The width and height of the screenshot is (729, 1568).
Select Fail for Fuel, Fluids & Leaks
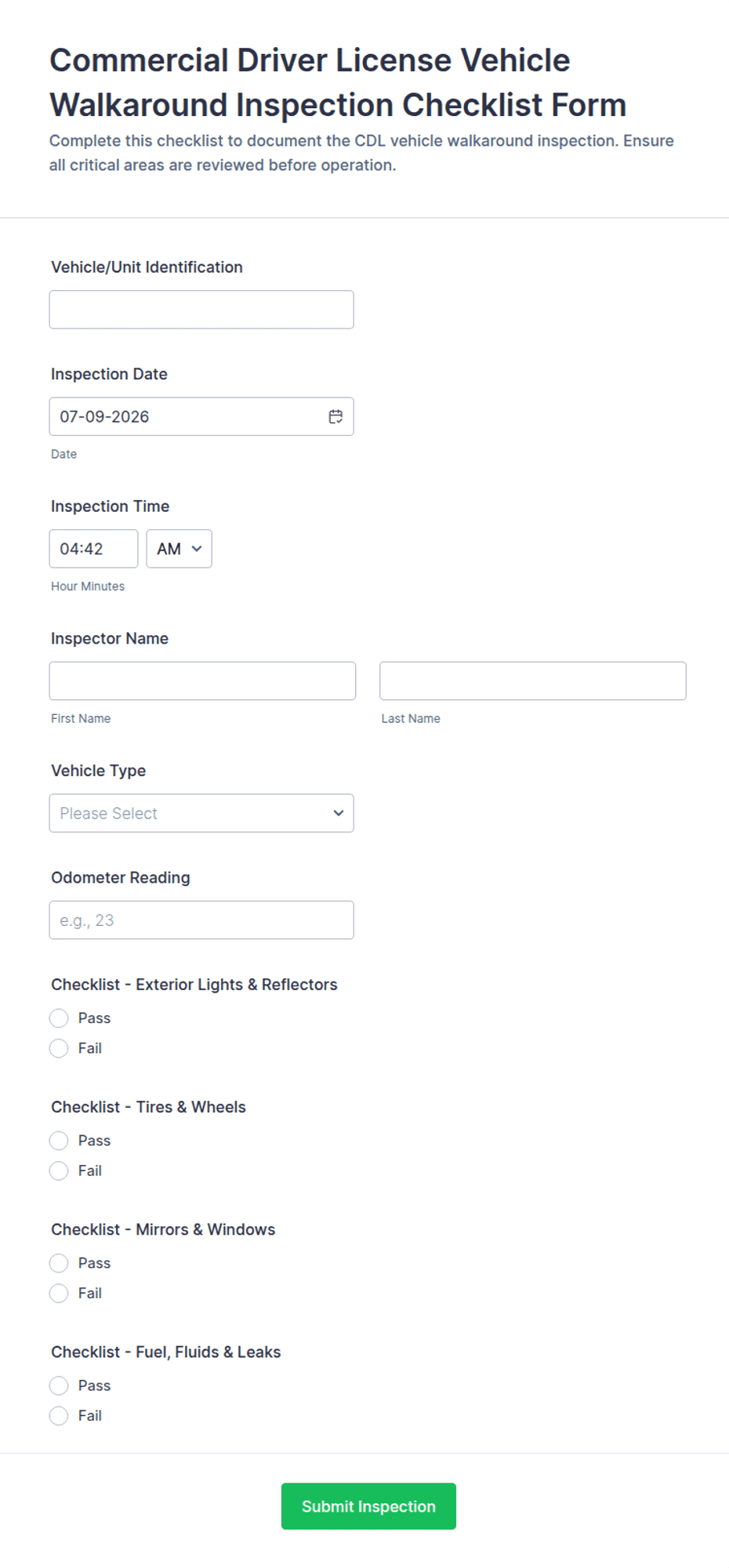pyautogui.click(x=59, y=1415)
